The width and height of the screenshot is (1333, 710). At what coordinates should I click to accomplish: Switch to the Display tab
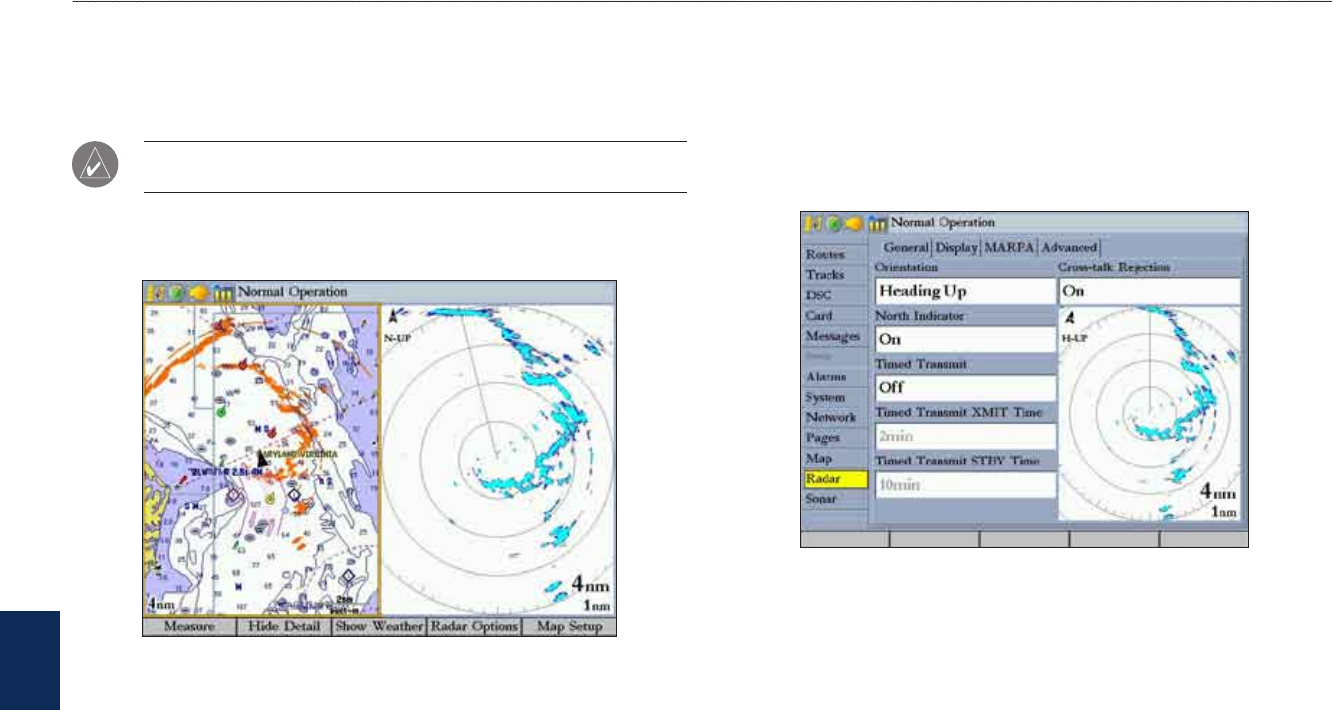(x=956, y=247)
